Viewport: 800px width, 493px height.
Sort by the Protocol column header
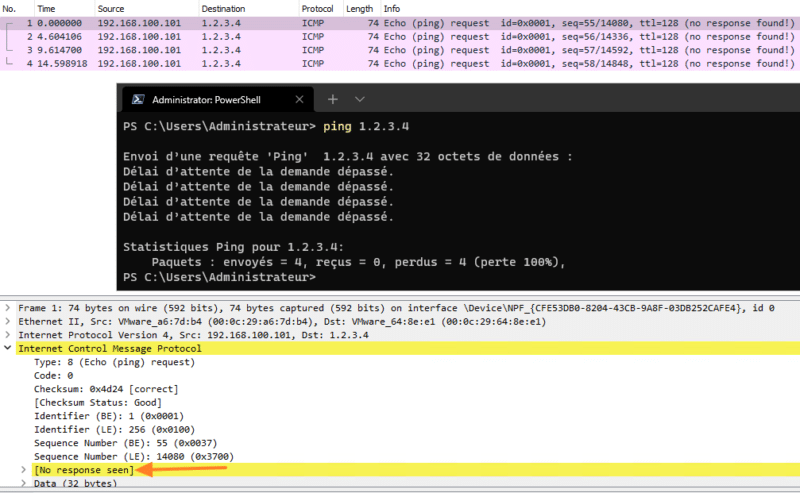point(318,8)
